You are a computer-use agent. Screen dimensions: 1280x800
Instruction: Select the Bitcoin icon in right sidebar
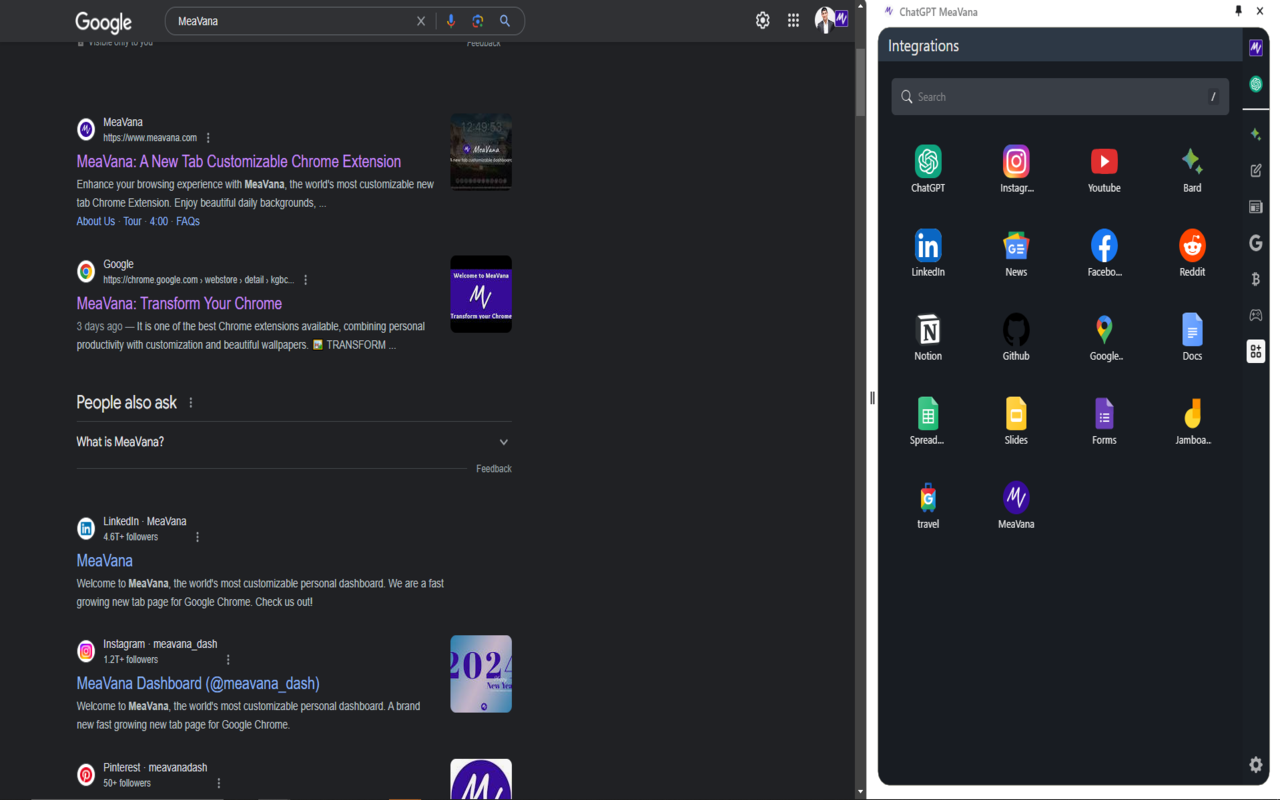1255,279
